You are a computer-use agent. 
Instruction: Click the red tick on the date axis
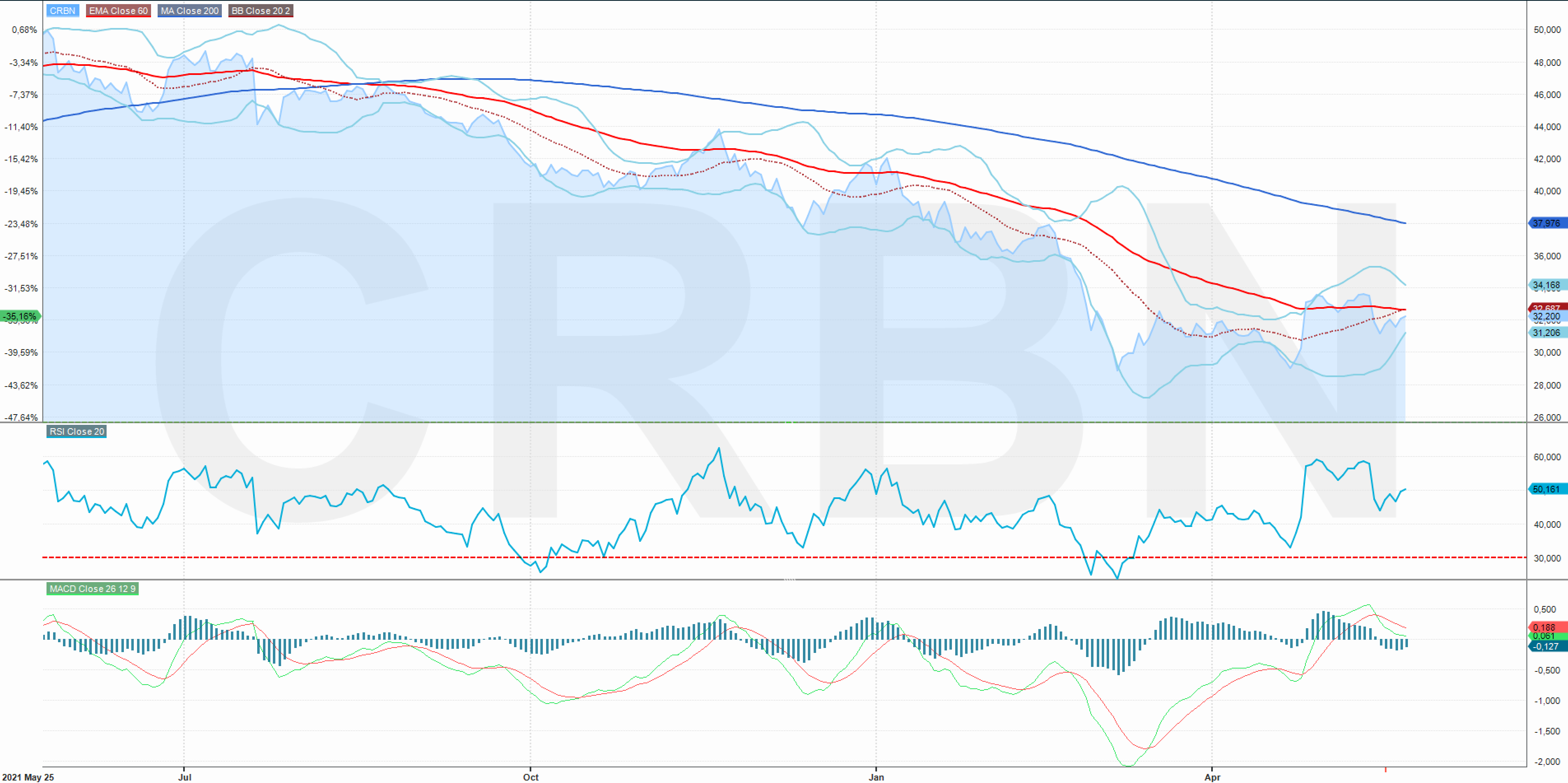tap(1385, 770)
